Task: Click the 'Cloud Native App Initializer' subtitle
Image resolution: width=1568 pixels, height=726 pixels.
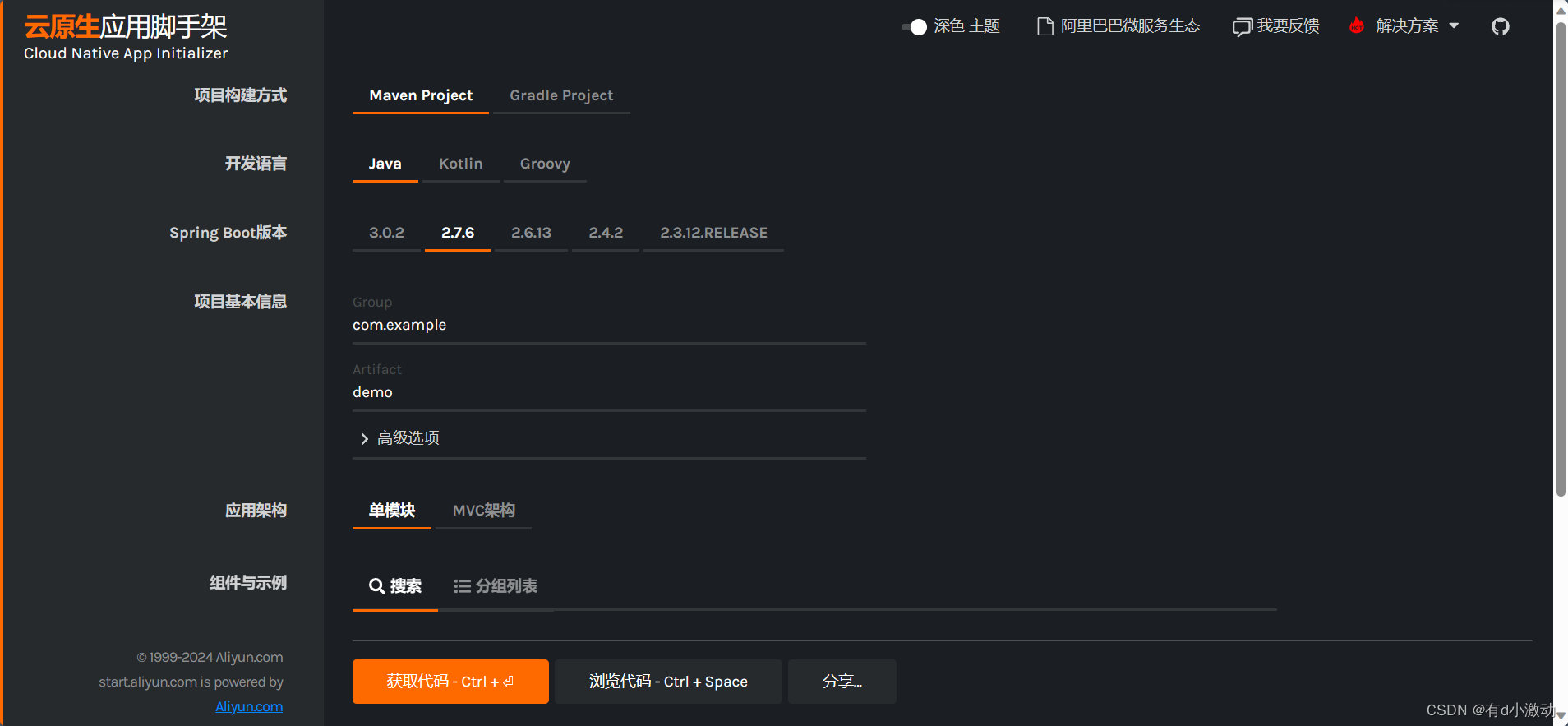Action: click(x=126, y=53)
